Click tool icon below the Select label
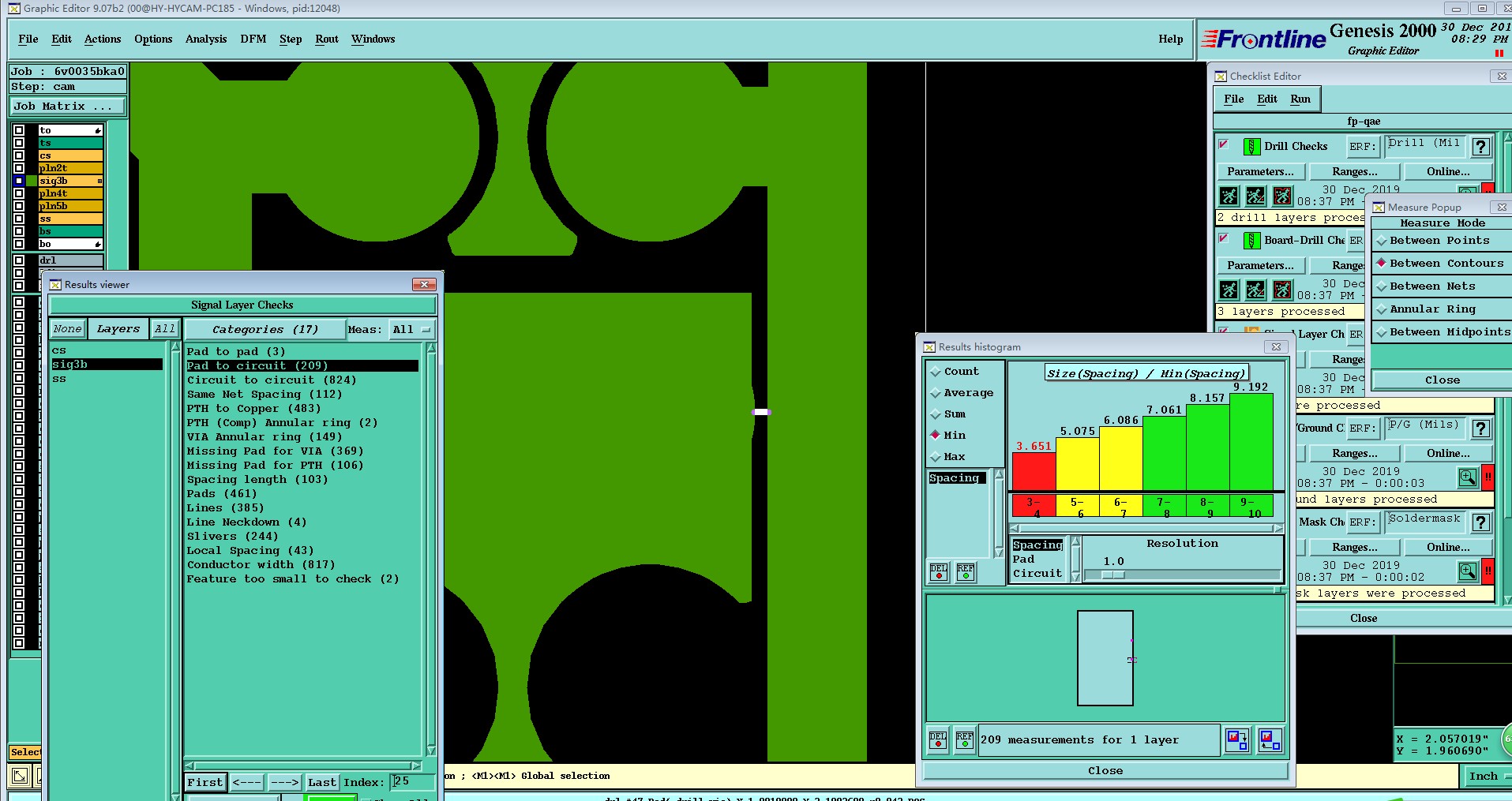 coord(20,776)
